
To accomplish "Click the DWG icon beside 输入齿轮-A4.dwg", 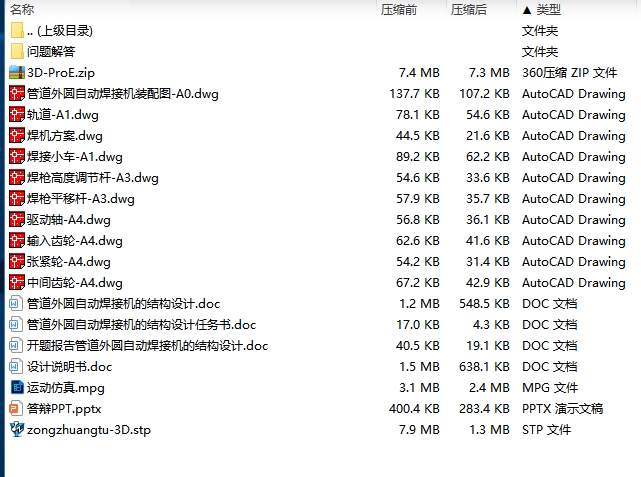I will coord(17,241).
